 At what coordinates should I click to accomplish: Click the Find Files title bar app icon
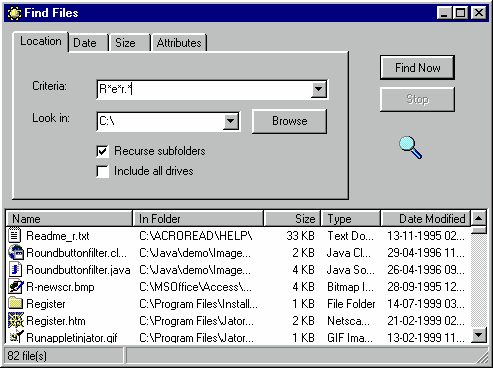coord(14,13)
